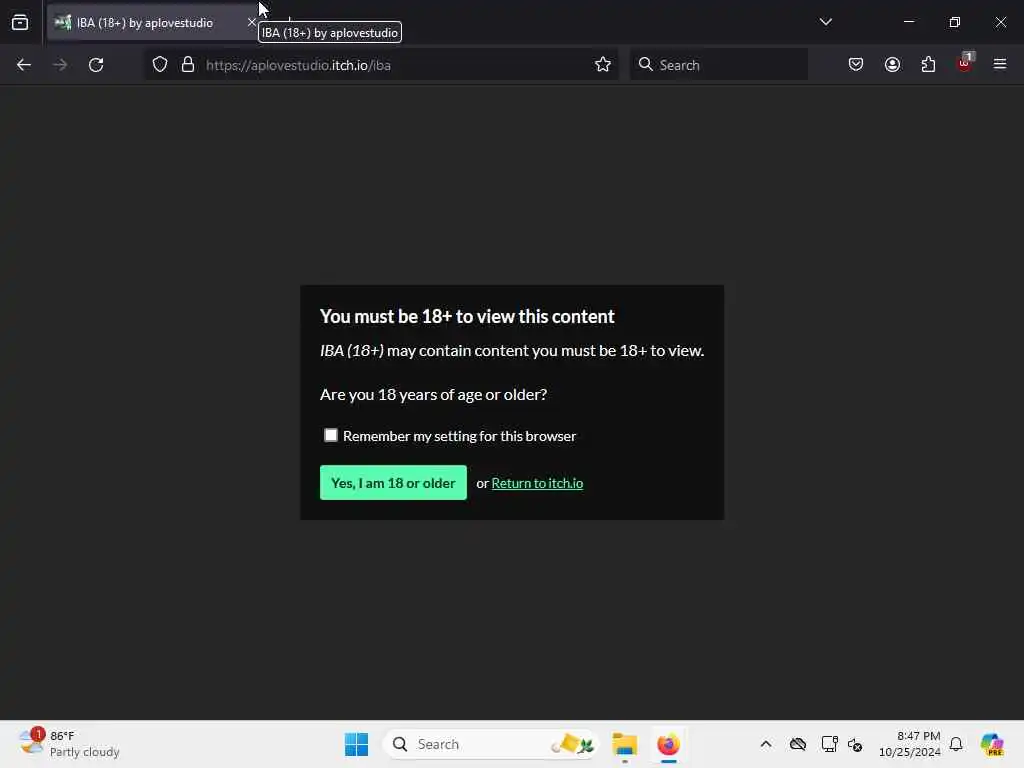Screen dimensions: 1024x768
Task: Restore down the Firefox window
Action: [x=955, y=22]
